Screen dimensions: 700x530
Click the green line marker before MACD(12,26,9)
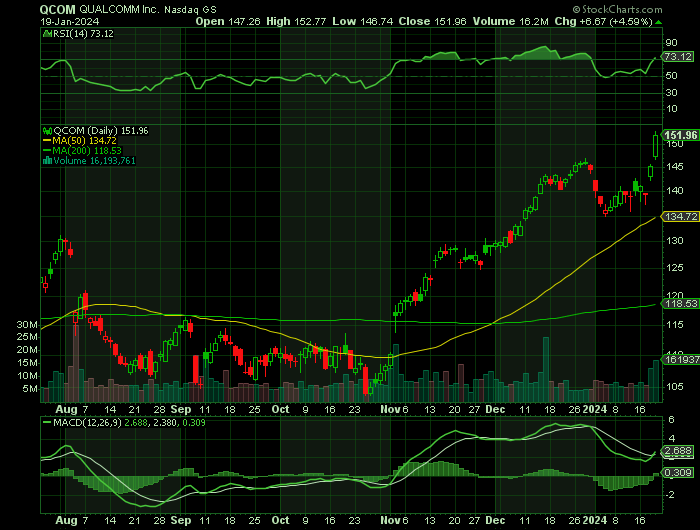tap(47, 422)
